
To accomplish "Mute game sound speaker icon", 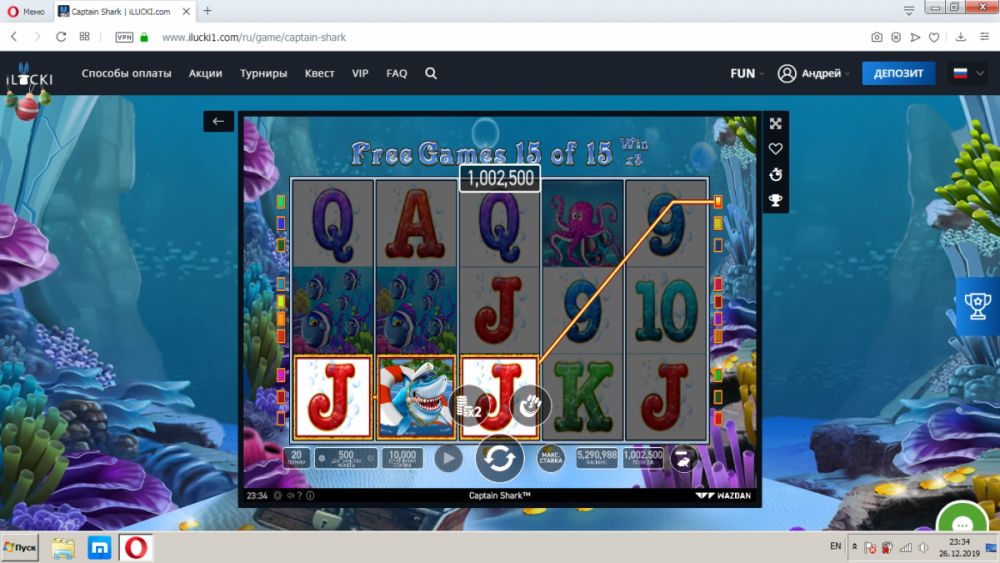I will [x=290, y=495].
